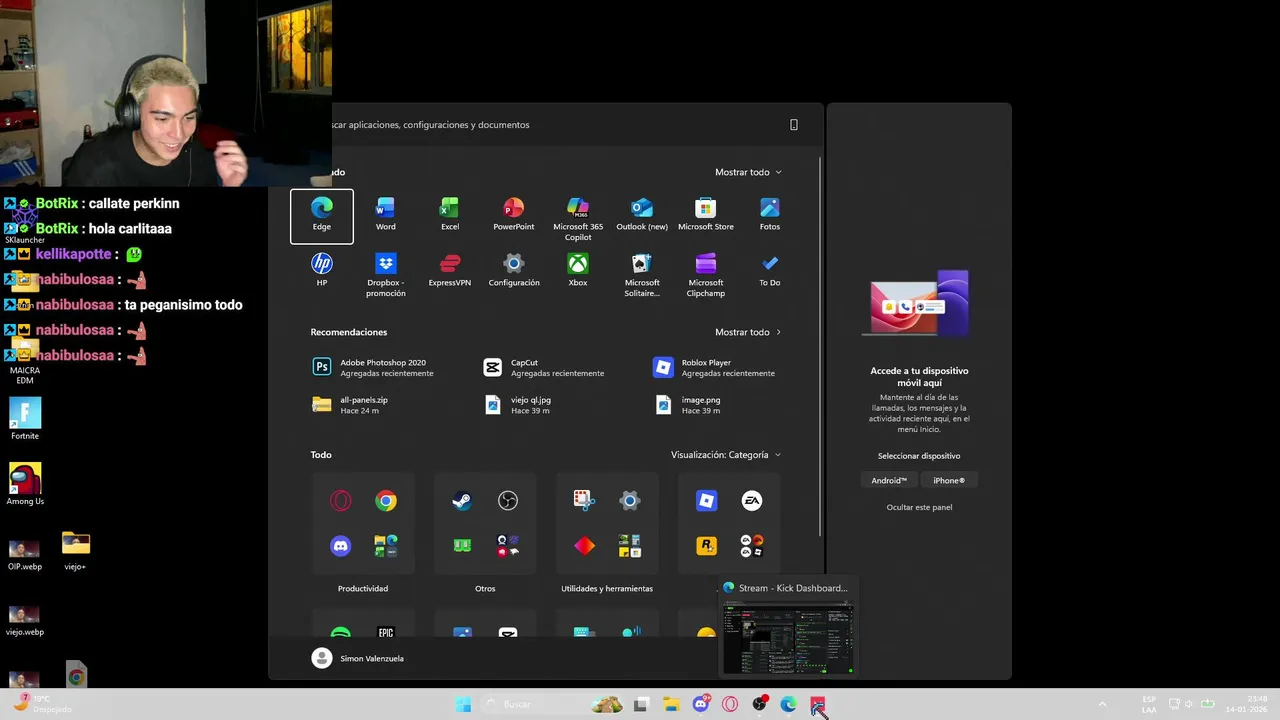Open File Explorer from the taskbar
This screenshot has height=720, width=1280.
point(671,704)
